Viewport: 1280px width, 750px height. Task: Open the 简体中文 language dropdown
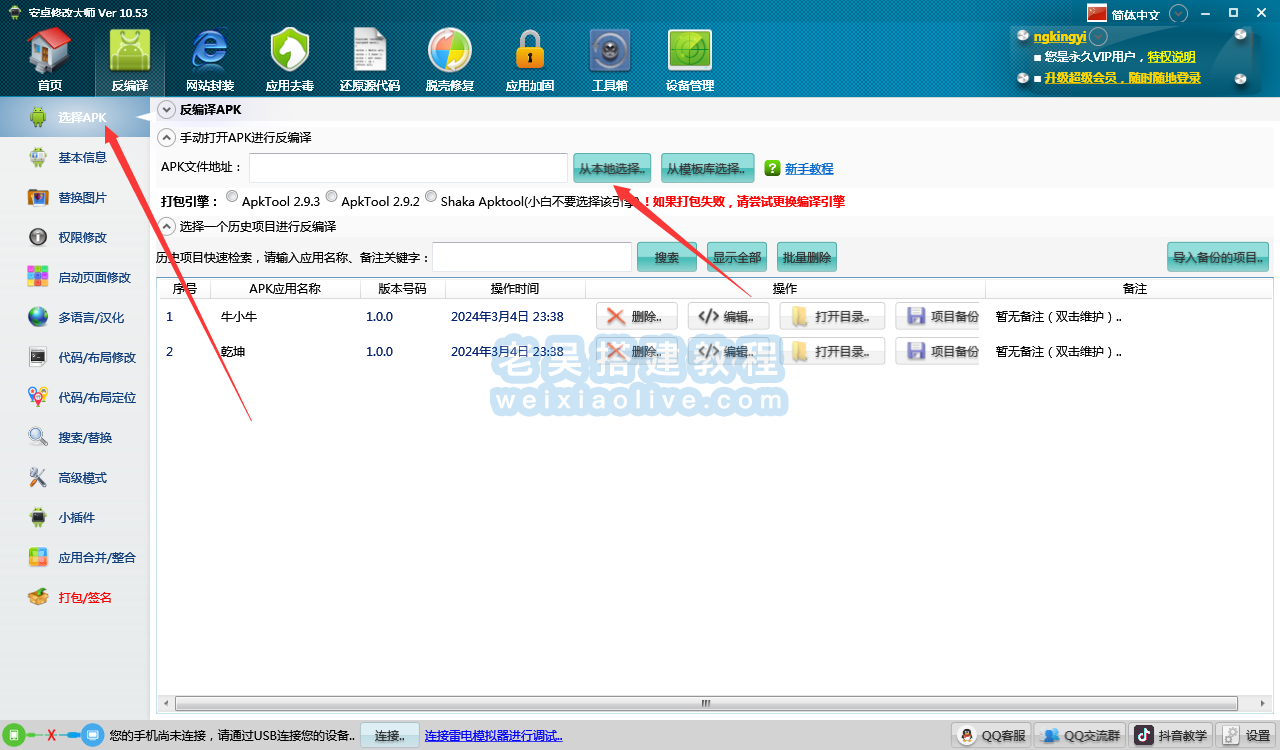tap(1179, 14)
